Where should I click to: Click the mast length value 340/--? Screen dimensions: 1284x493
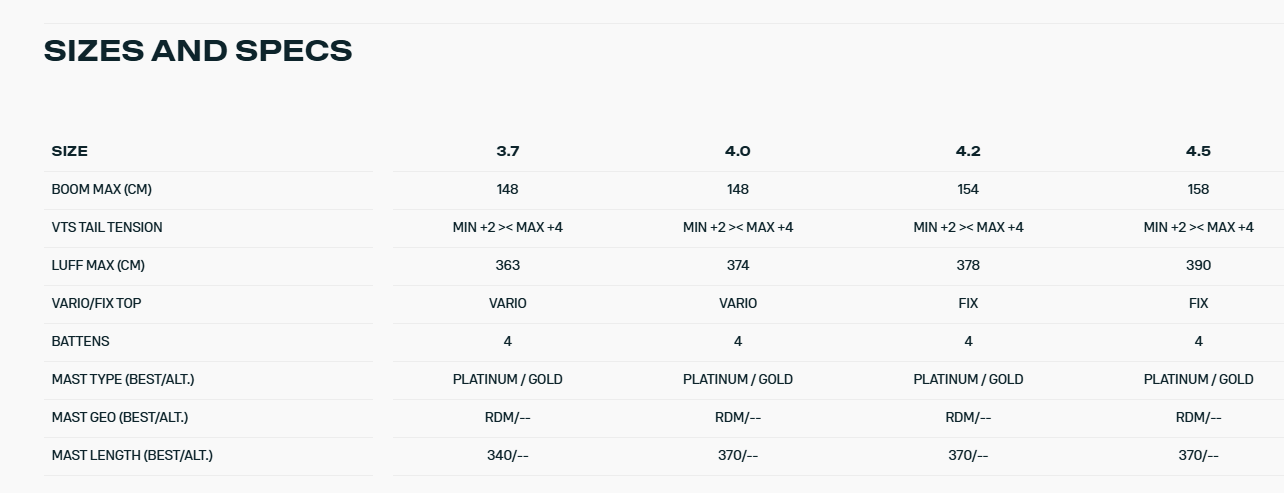tap(508, 455)
